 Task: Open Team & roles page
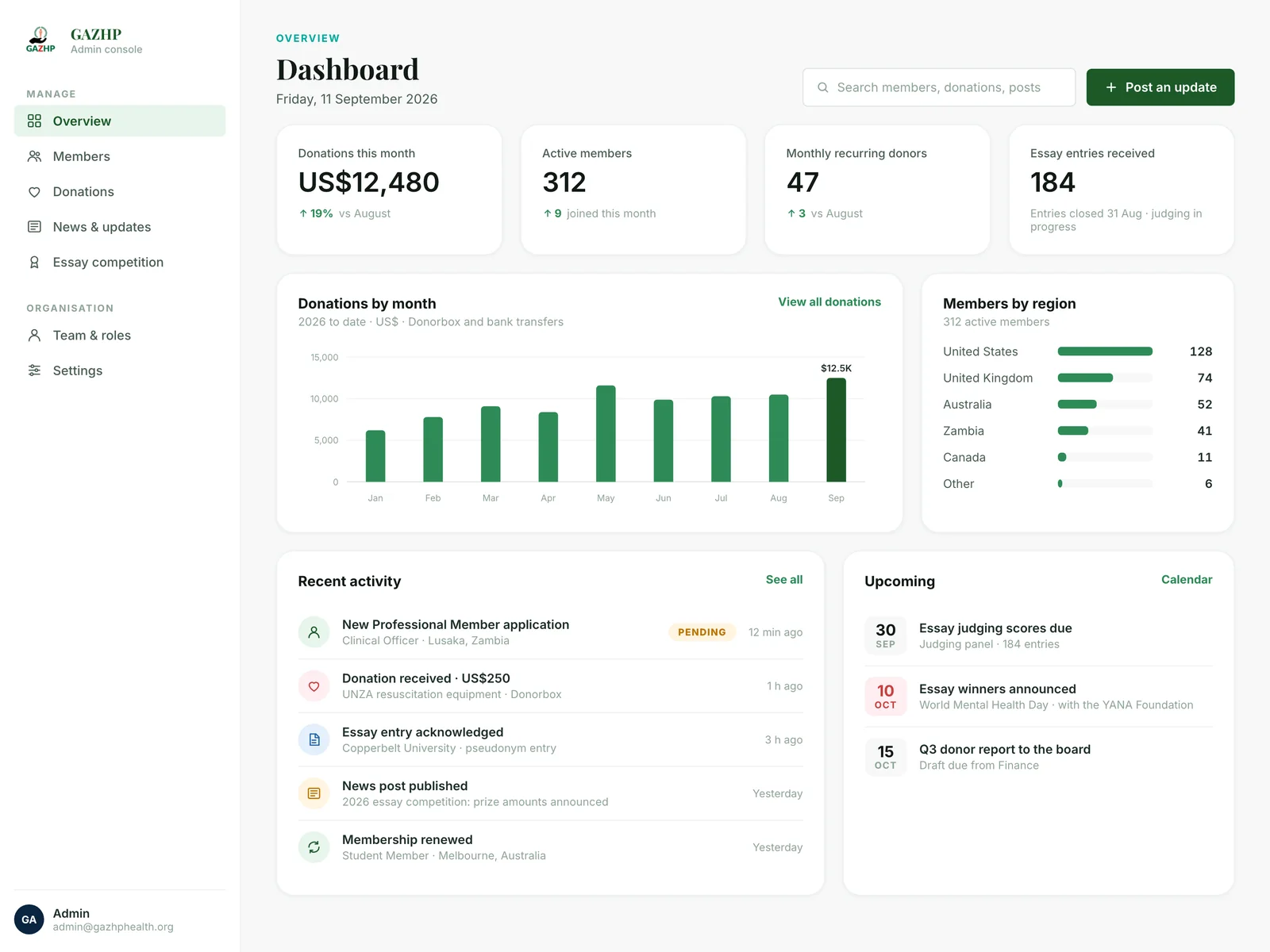click(120, 336)
